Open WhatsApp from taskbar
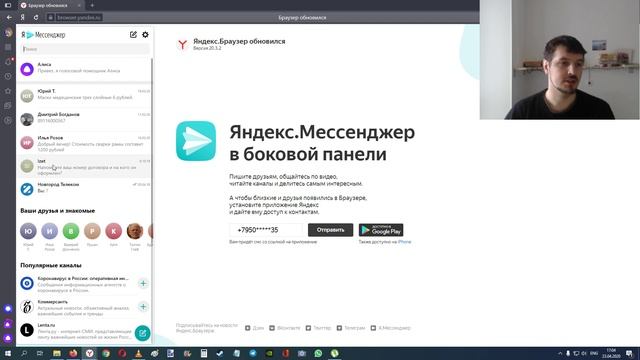Viewport: 640px width, 360px height. point(318,353)
